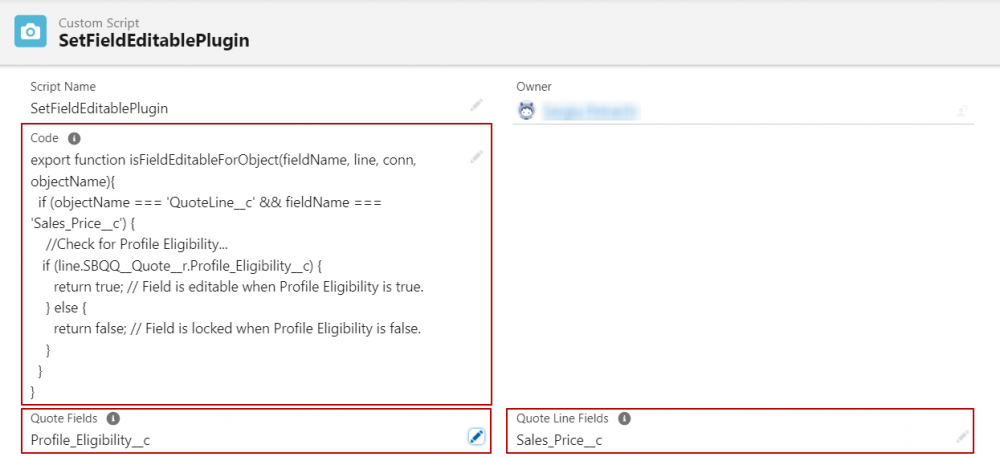Image resolution: width=1000 pixels, height=457 pixels.
Task: Click the Owner avatar icon
Action: coord(526,111)
